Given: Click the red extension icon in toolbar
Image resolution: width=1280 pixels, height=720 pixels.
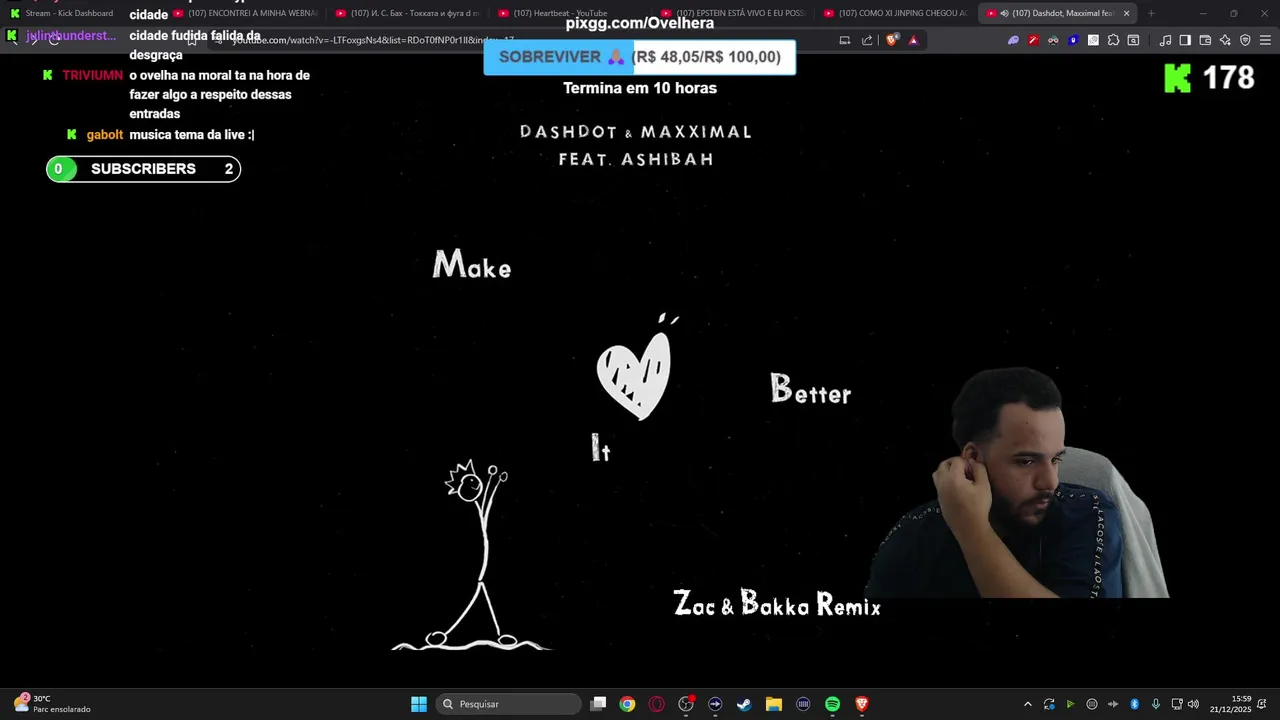Looking at the screenshot, I should click(1033, 40).
